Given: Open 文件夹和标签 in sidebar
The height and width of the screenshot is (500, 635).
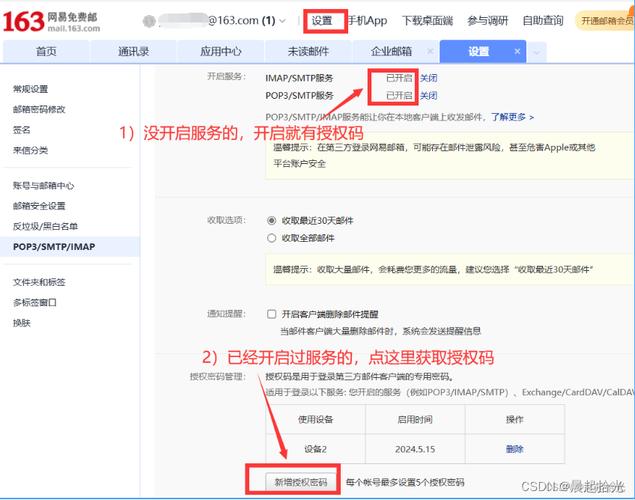Looking at the screenshot, I should 39,282.
